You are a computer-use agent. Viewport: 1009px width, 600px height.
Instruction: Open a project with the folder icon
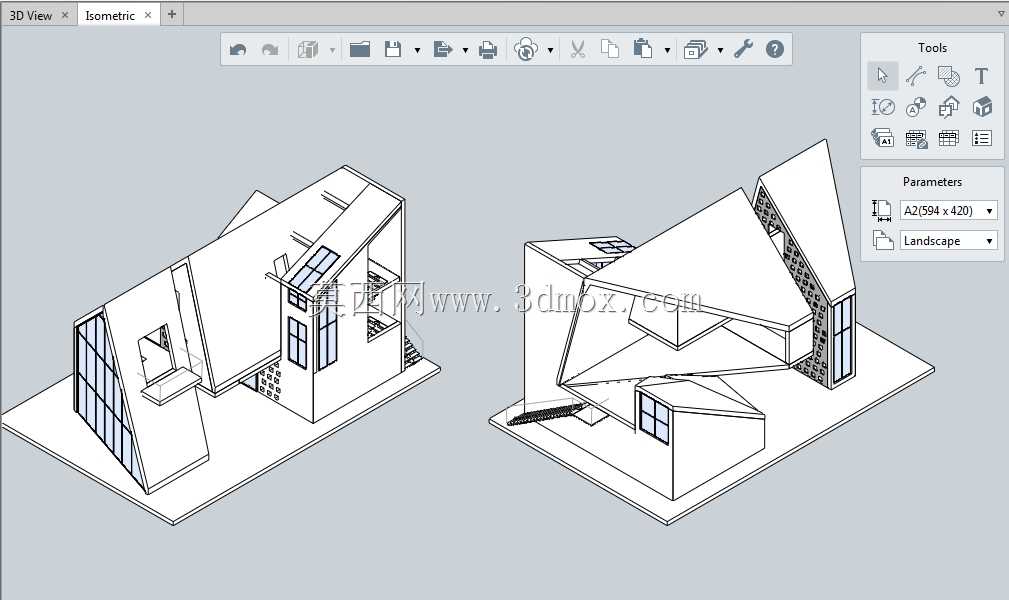(360, 49)
